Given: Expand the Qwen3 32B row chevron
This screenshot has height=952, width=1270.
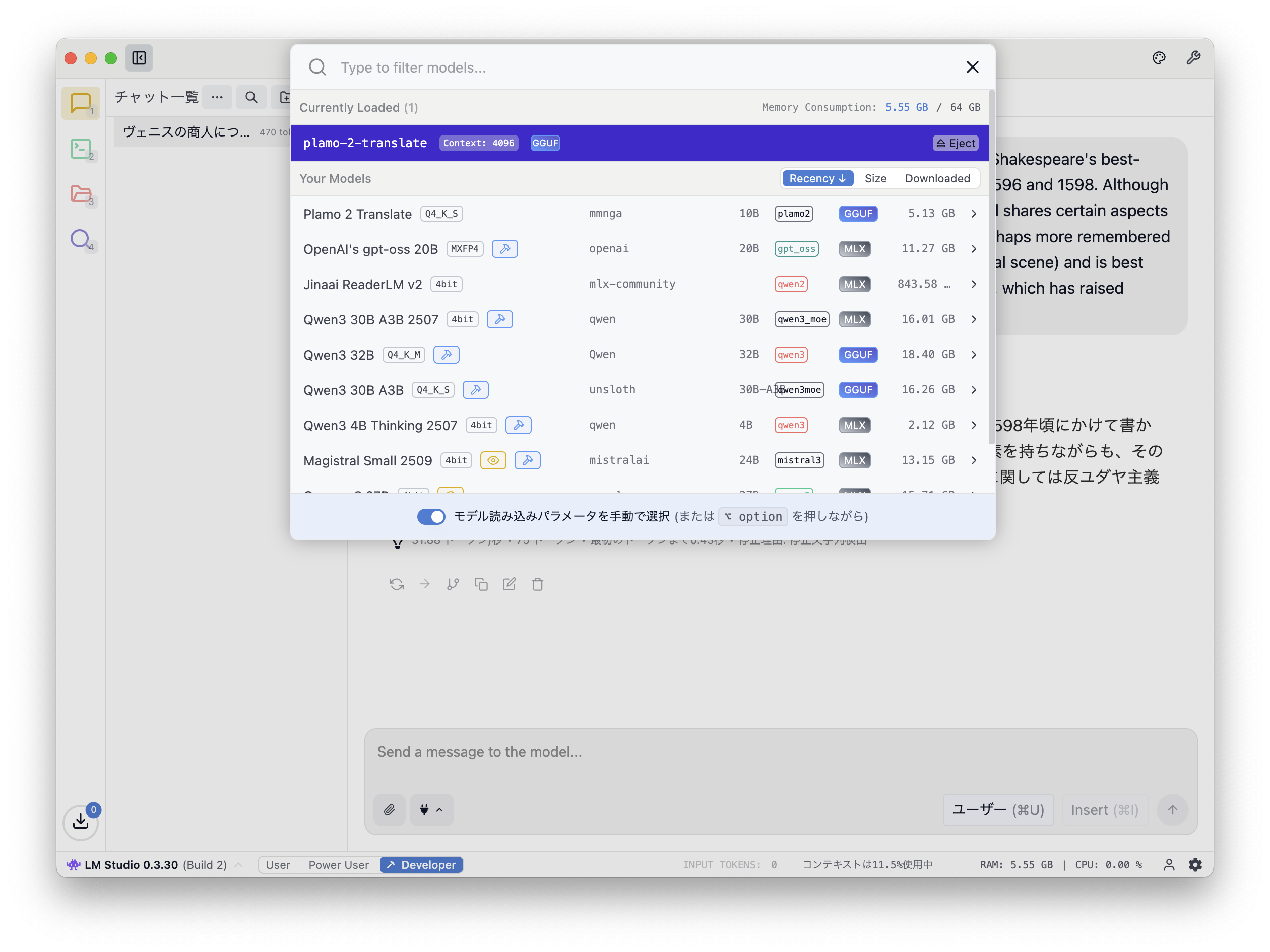Looking at the screenshot, I should 974,355.
